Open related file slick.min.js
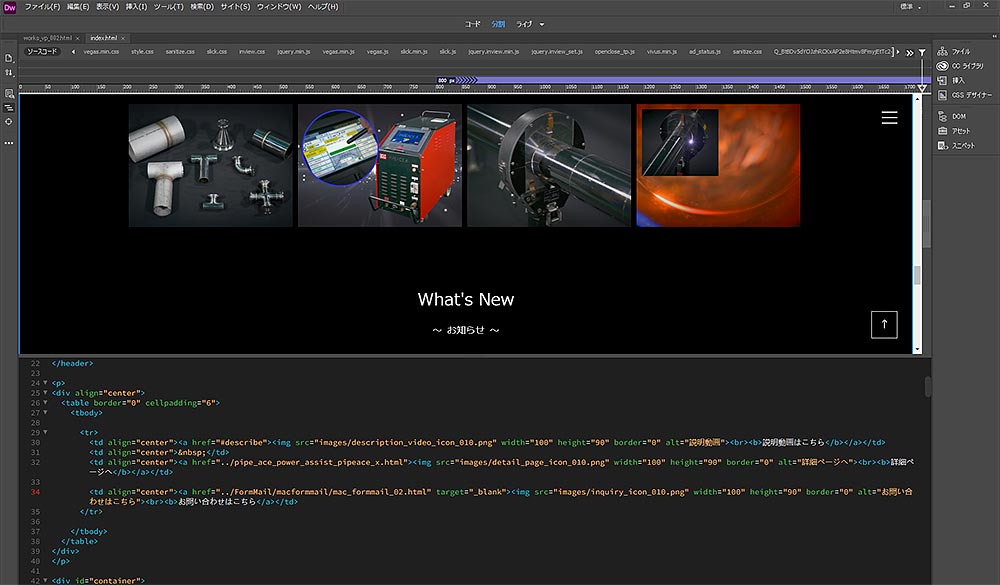Image resolution: width=1000 pixels, height=585 pixels. (414, 52)
